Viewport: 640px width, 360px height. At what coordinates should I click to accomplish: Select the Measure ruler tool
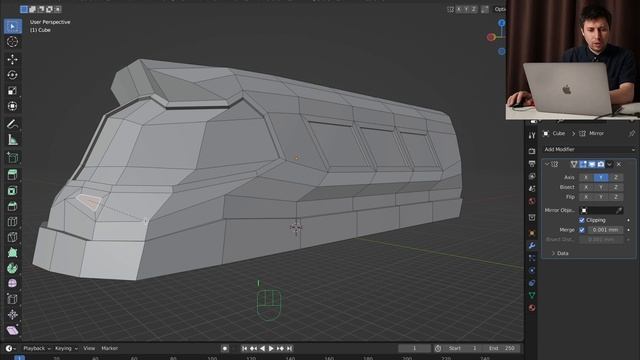13,140
